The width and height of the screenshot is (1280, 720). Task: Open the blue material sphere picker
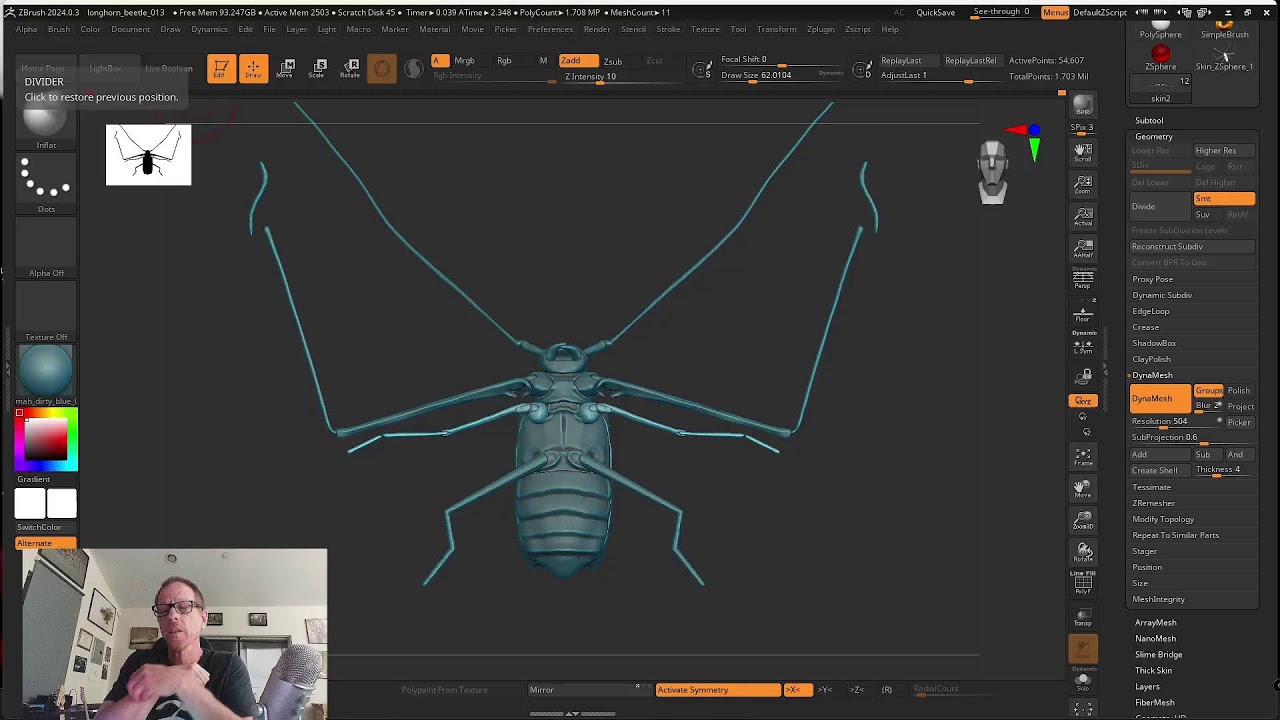click(x=46, y=372)
